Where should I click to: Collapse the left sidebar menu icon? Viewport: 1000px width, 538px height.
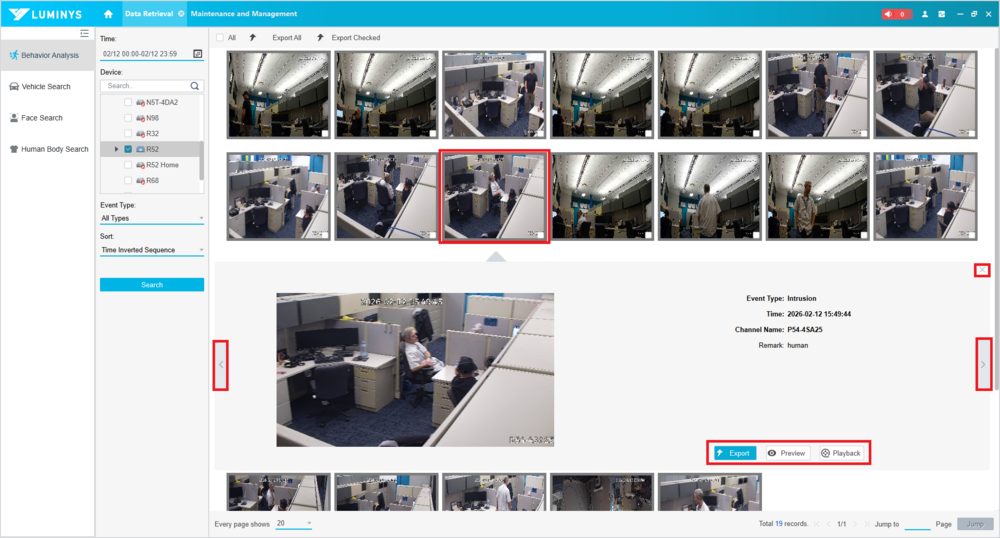pyautogui.click(x=84, y=33)
